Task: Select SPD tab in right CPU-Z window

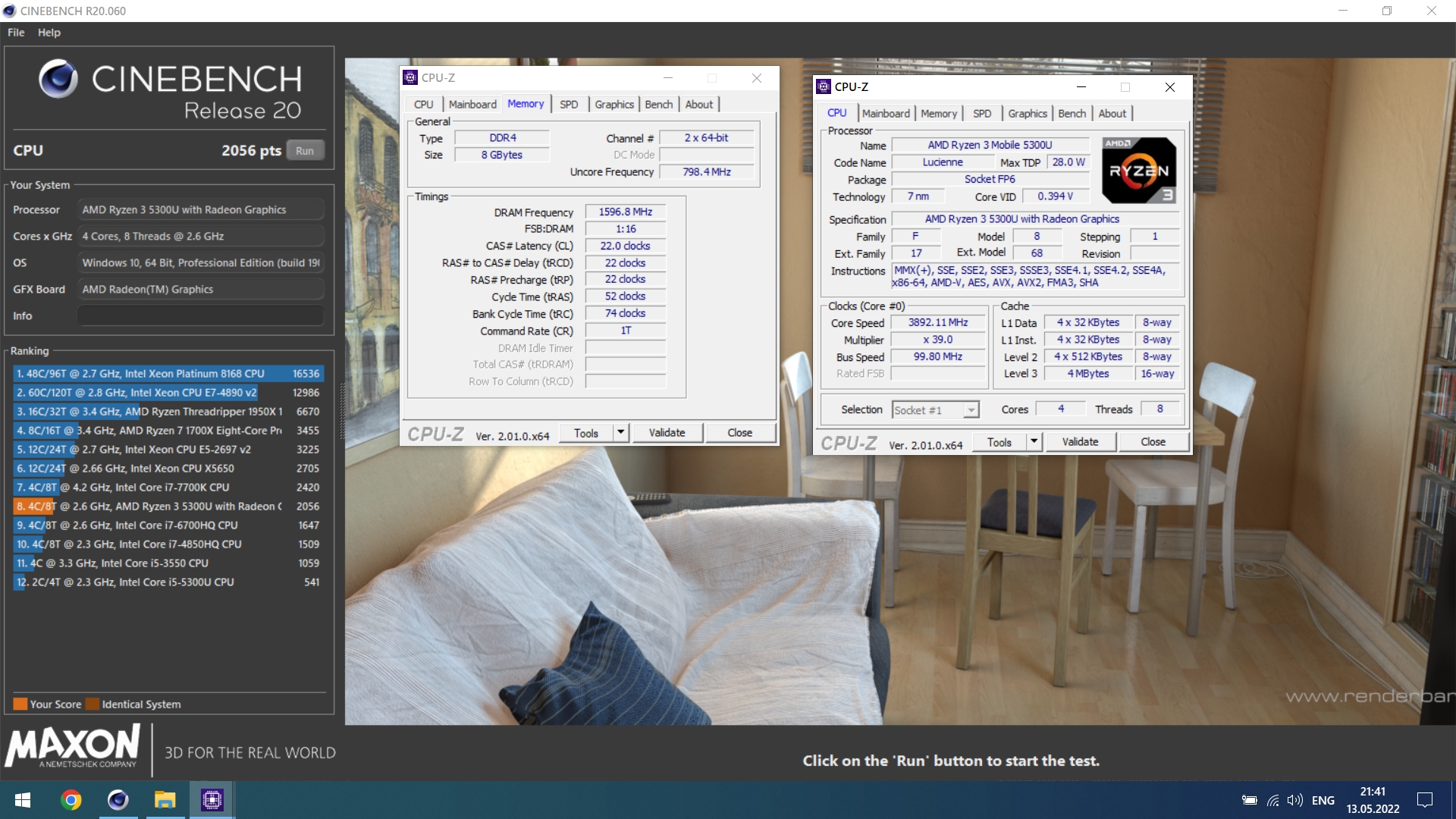Action: pyautogui.click(x=982, y=114)
